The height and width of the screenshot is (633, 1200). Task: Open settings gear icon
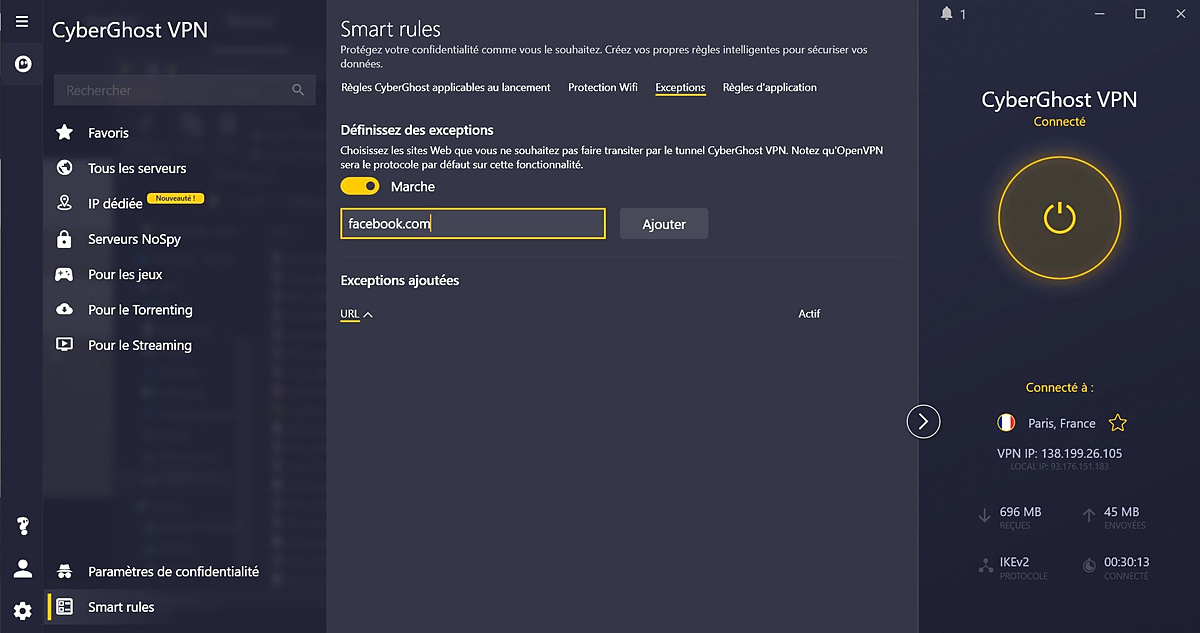click(x=22, y=611)
